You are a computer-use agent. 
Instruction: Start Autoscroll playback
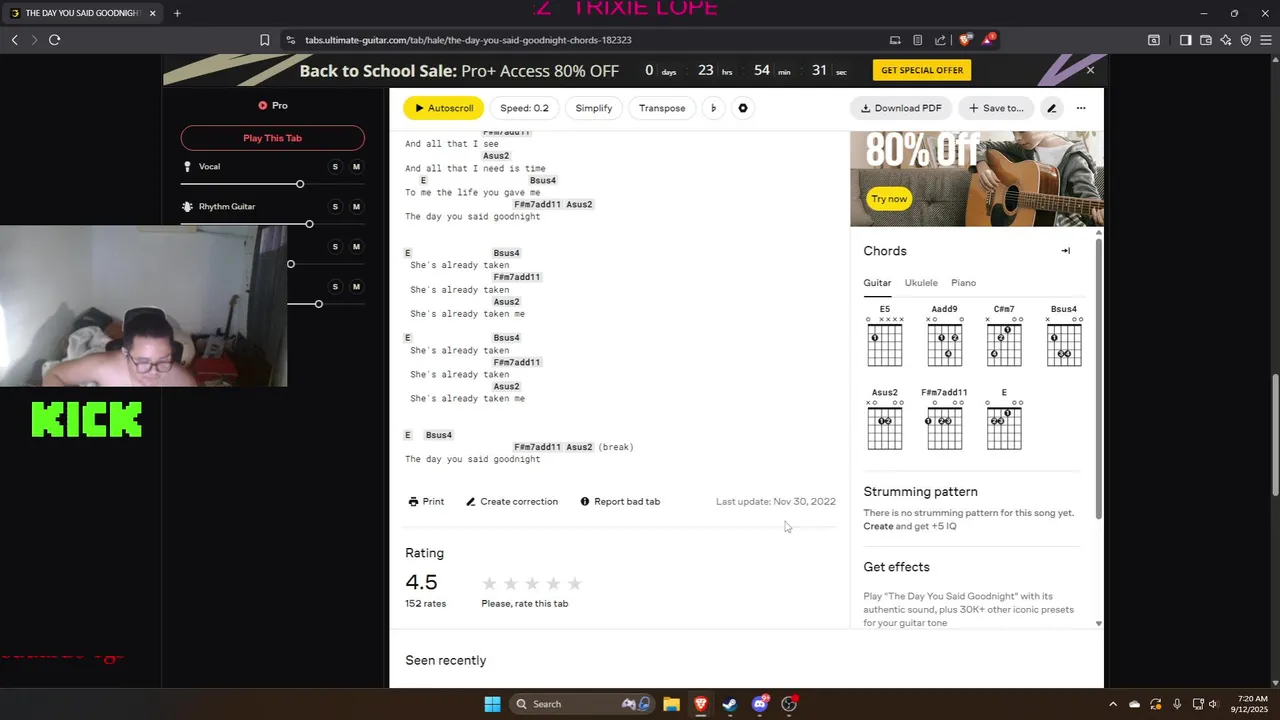444,108
